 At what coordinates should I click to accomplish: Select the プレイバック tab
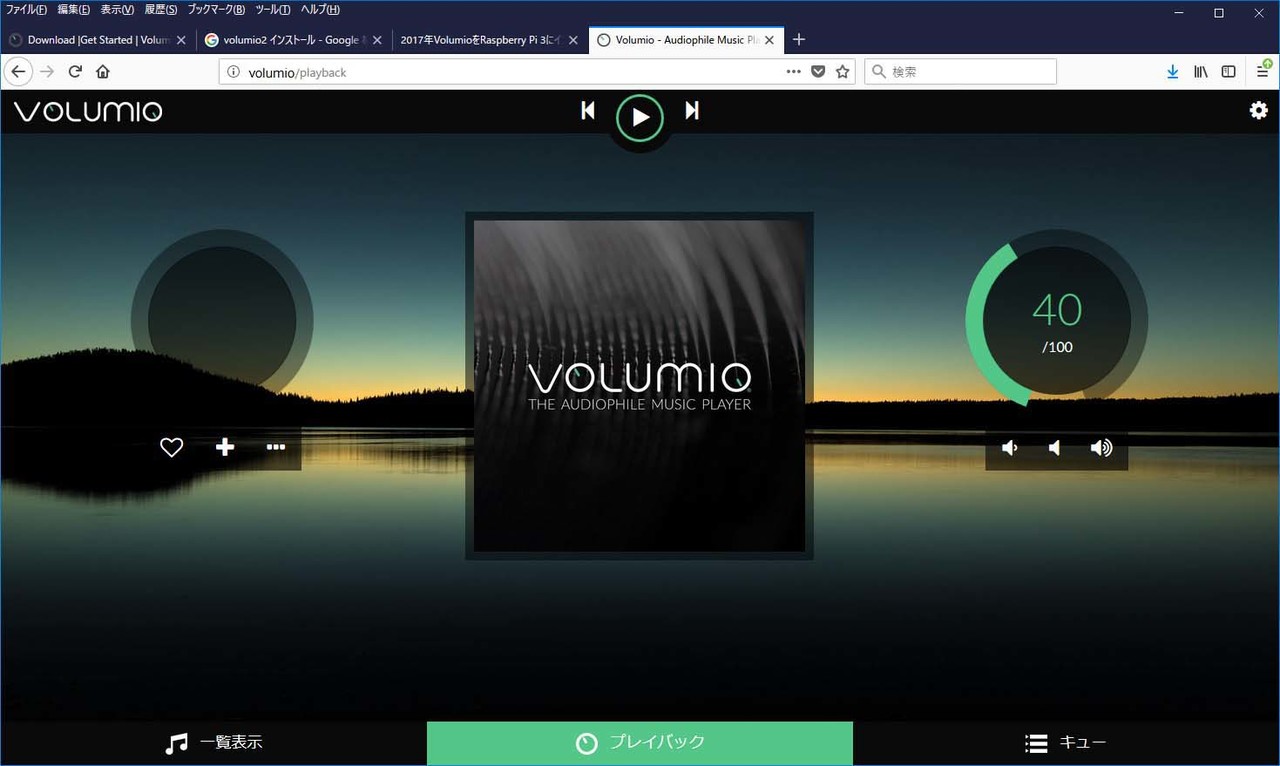coord(640,743)
